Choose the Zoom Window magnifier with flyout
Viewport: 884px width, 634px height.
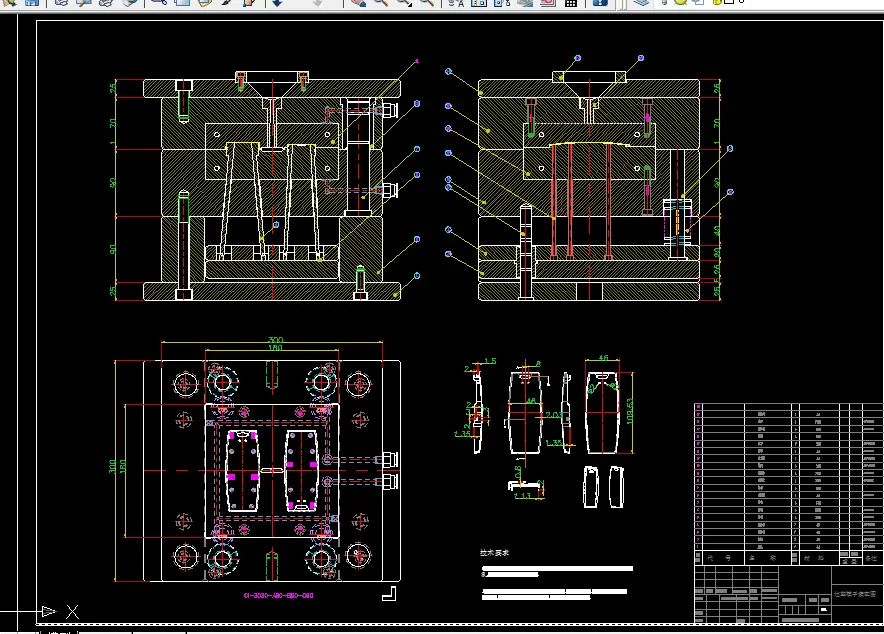(404, 3)
